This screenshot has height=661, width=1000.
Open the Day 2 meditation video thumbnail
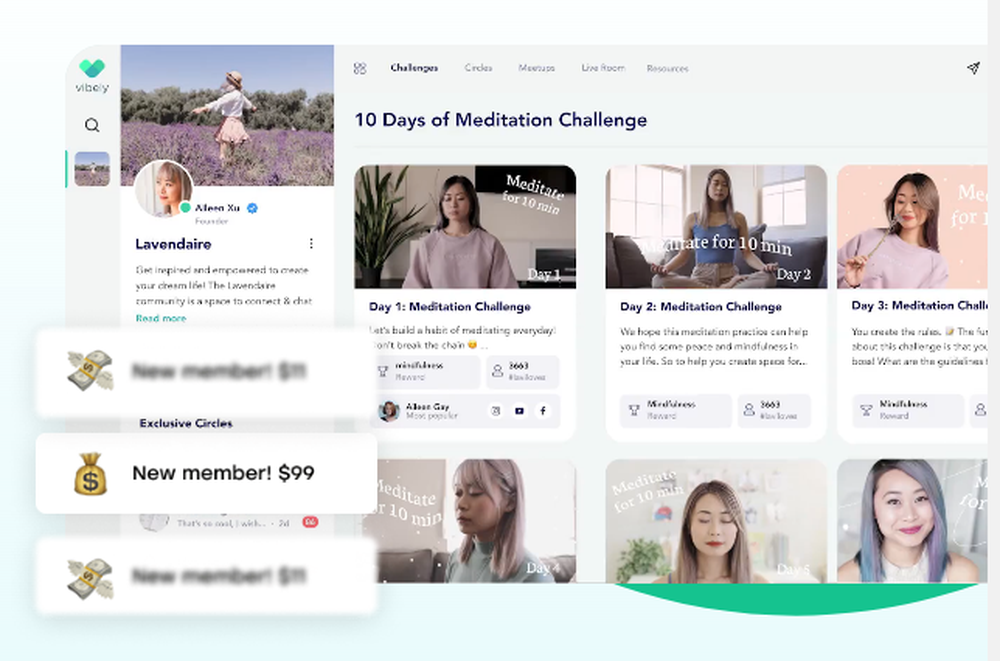[x=716, y=227]
